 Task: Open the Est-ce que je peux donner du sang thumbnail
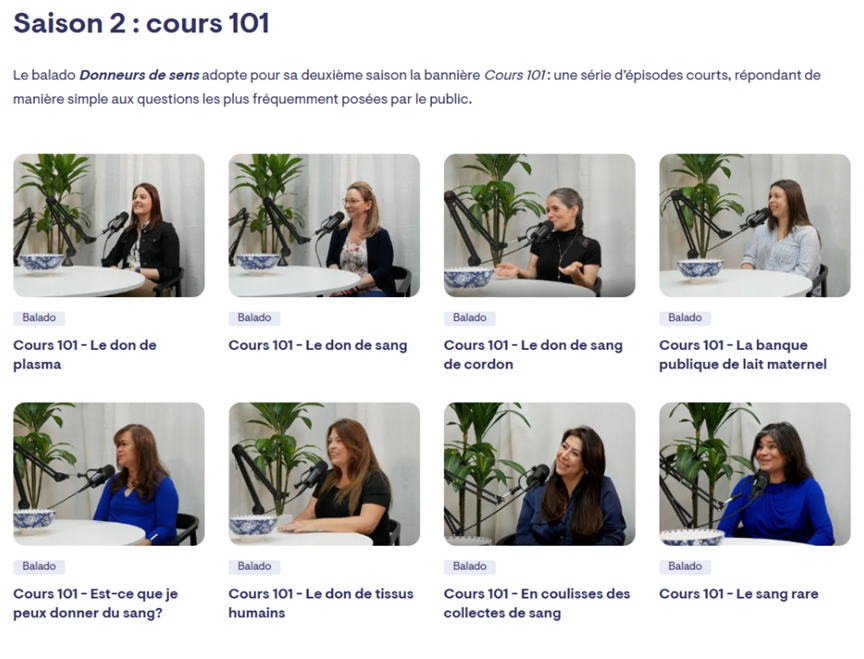(109, 474)
